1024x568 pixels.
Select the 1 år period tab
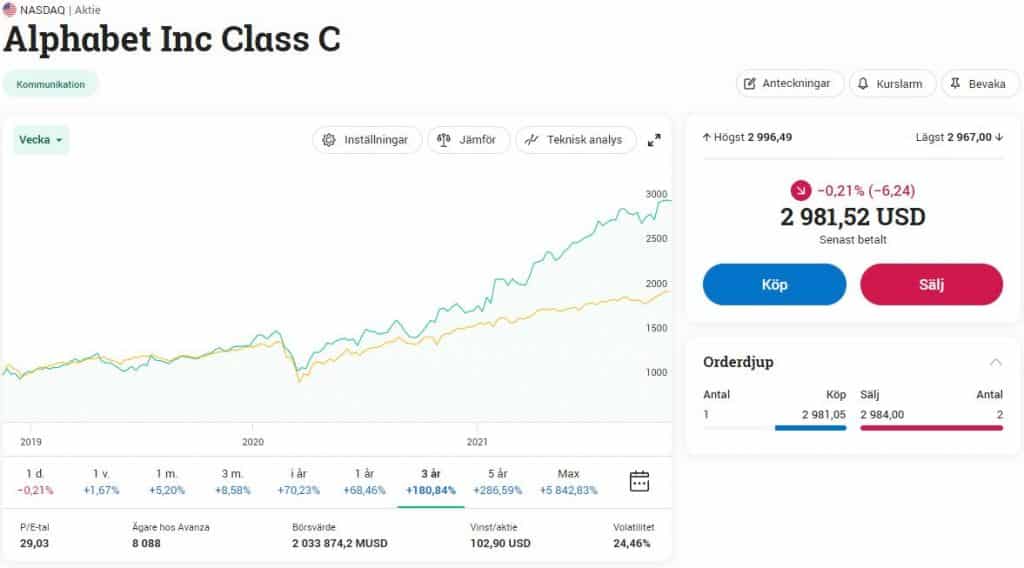coord(364,482)
